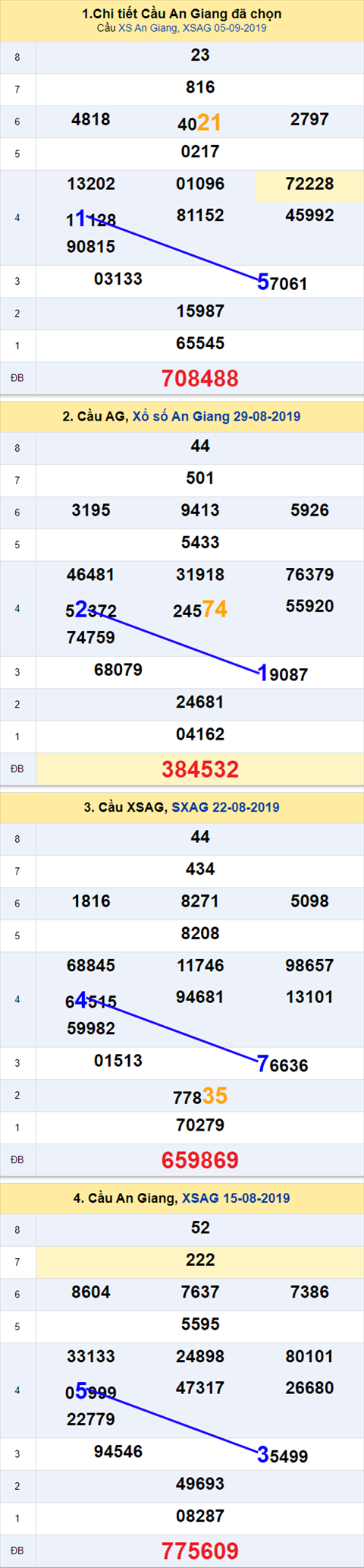Viewport: 364px width, 1568px height.
Task: Click the number 68079
Action: (118, 670)
